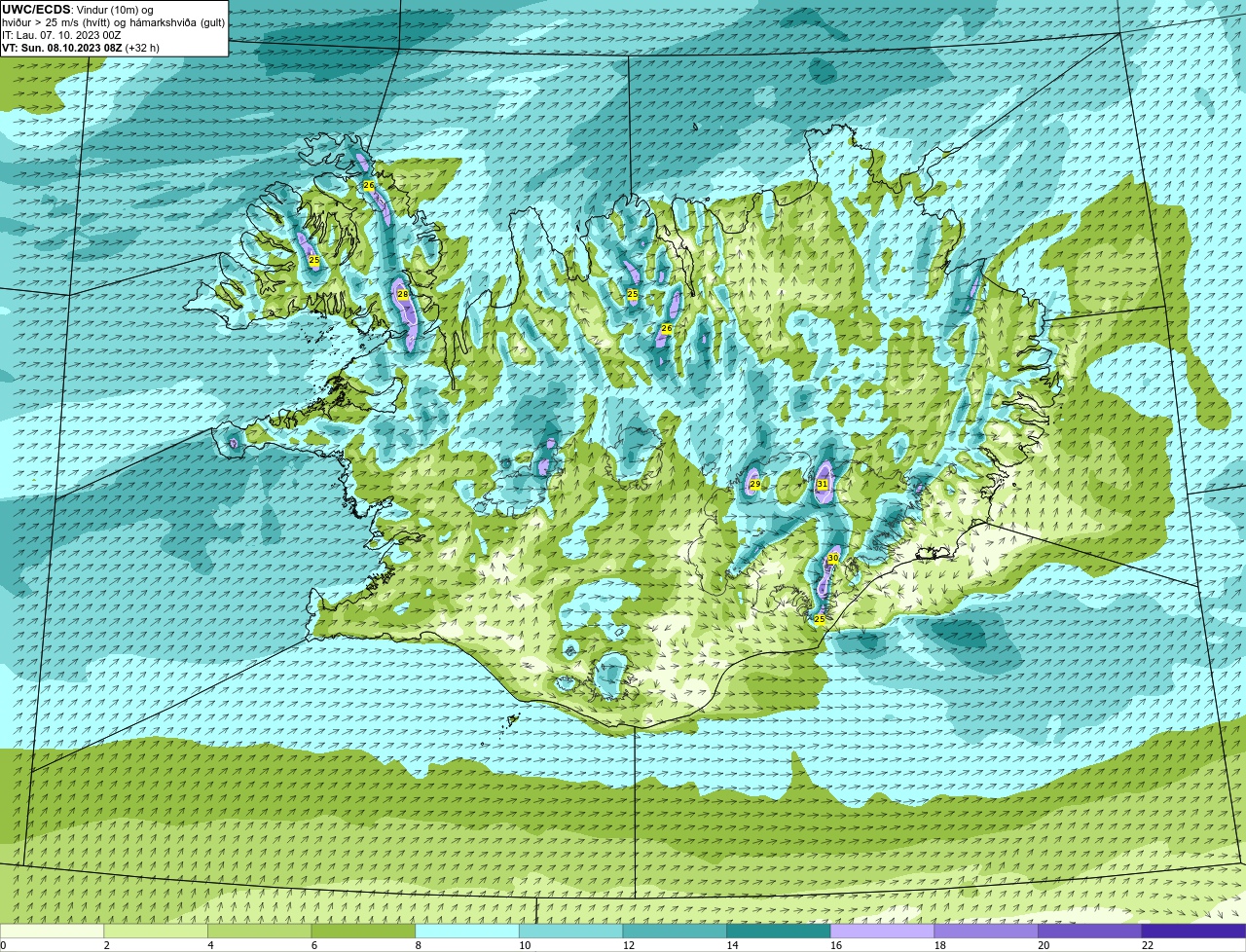Click the yellow gust label reading 31
The height and width of the screenshot is (952, 1246).
[823, 484]
